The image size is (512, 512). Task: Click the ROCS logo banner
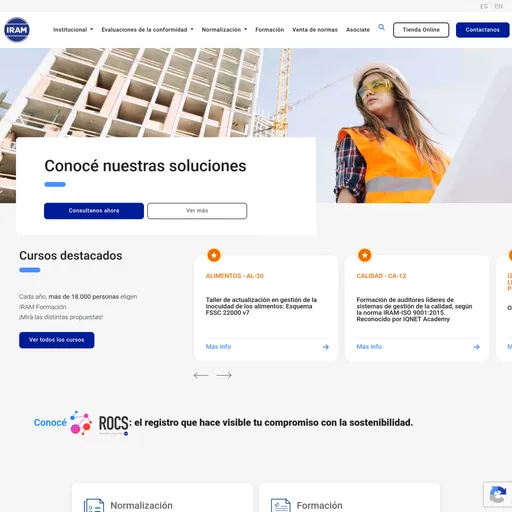click(223, 423)
